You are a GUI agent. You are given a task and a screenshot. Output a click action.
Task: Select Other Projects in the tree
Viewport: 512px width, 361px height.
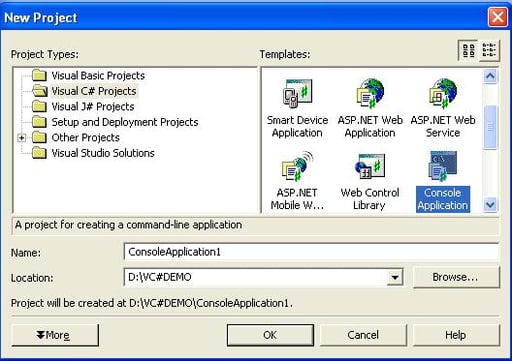(85, 137)
